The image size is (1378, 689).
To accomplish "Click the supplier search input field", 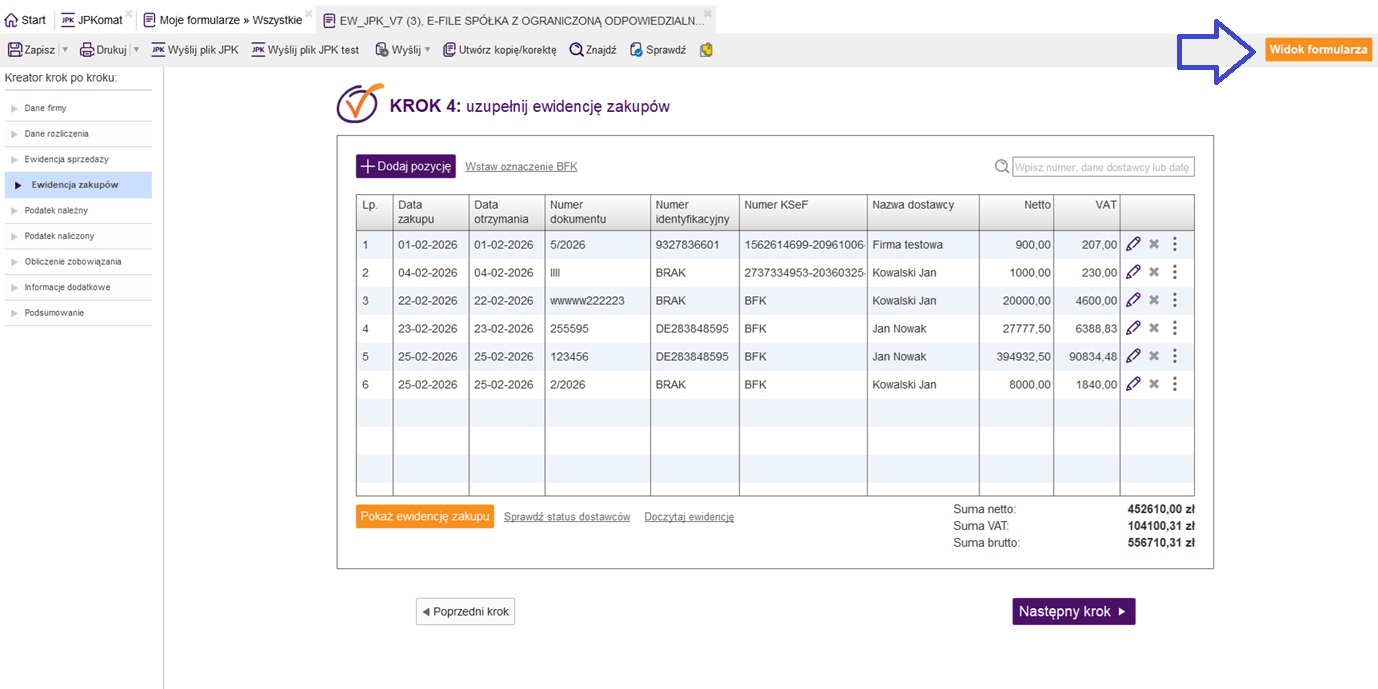I will tap(1102, 167).
